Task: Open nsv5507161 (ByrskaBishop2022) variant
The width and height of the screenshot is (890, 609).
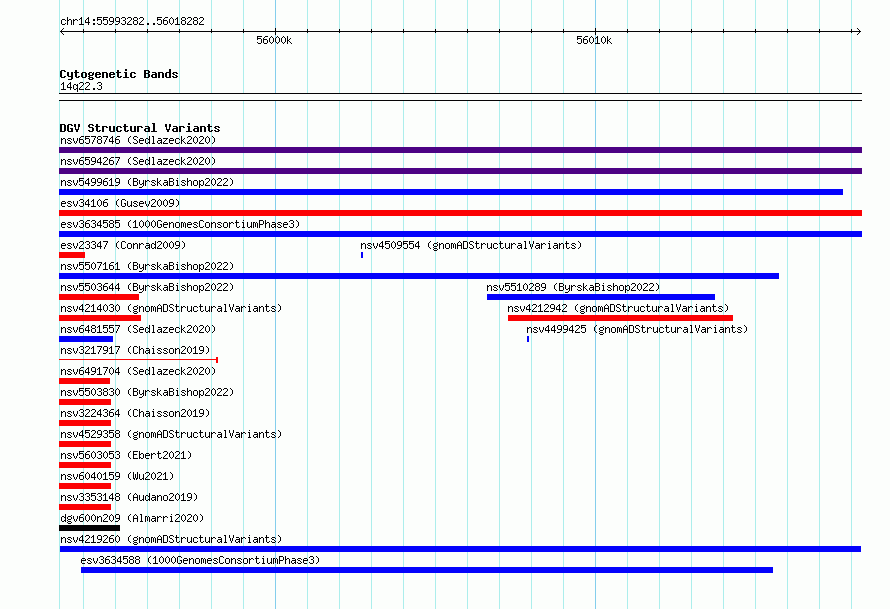Action: point(147,266)
